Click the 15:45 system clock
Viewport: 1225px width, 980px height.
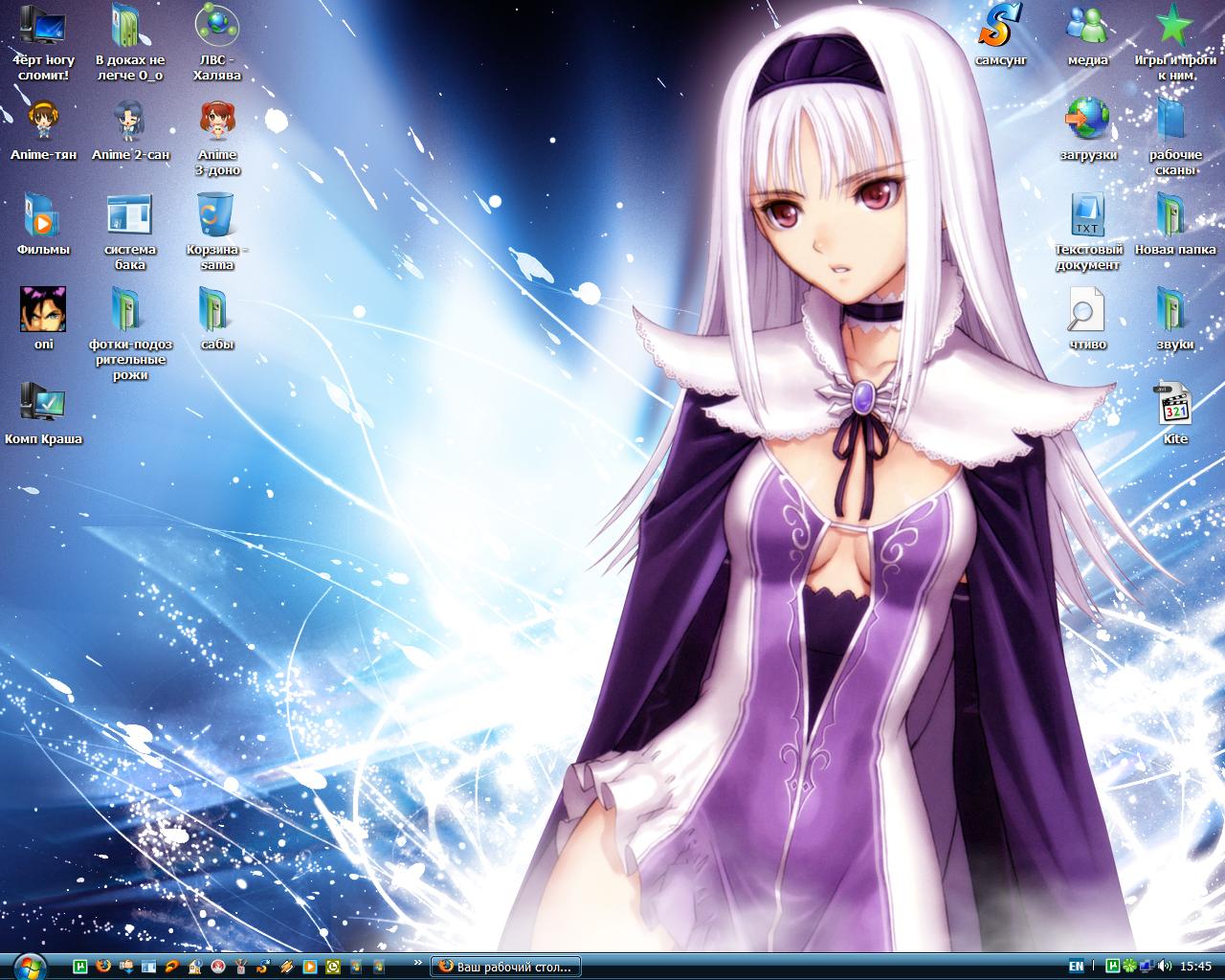pos(1196,967)
